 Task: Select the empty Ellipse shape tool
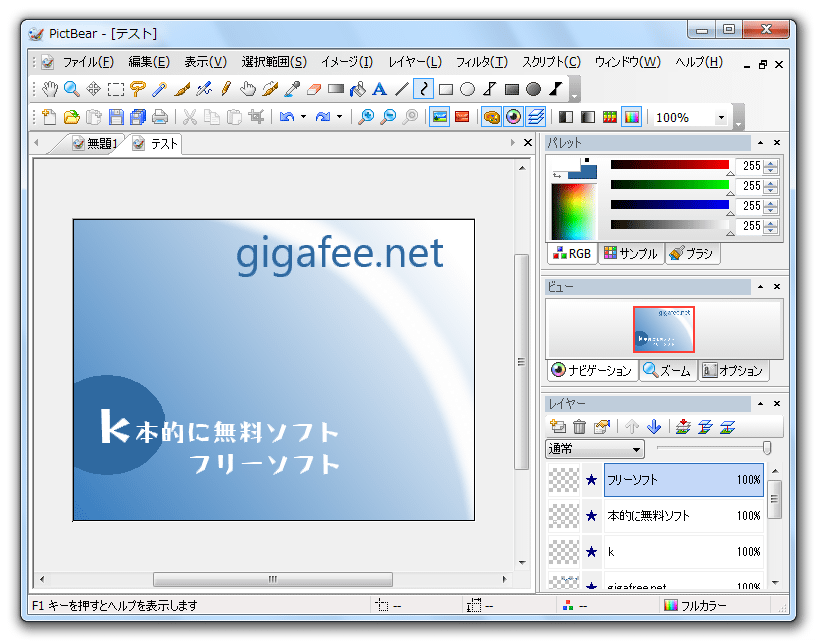point(467,89)
